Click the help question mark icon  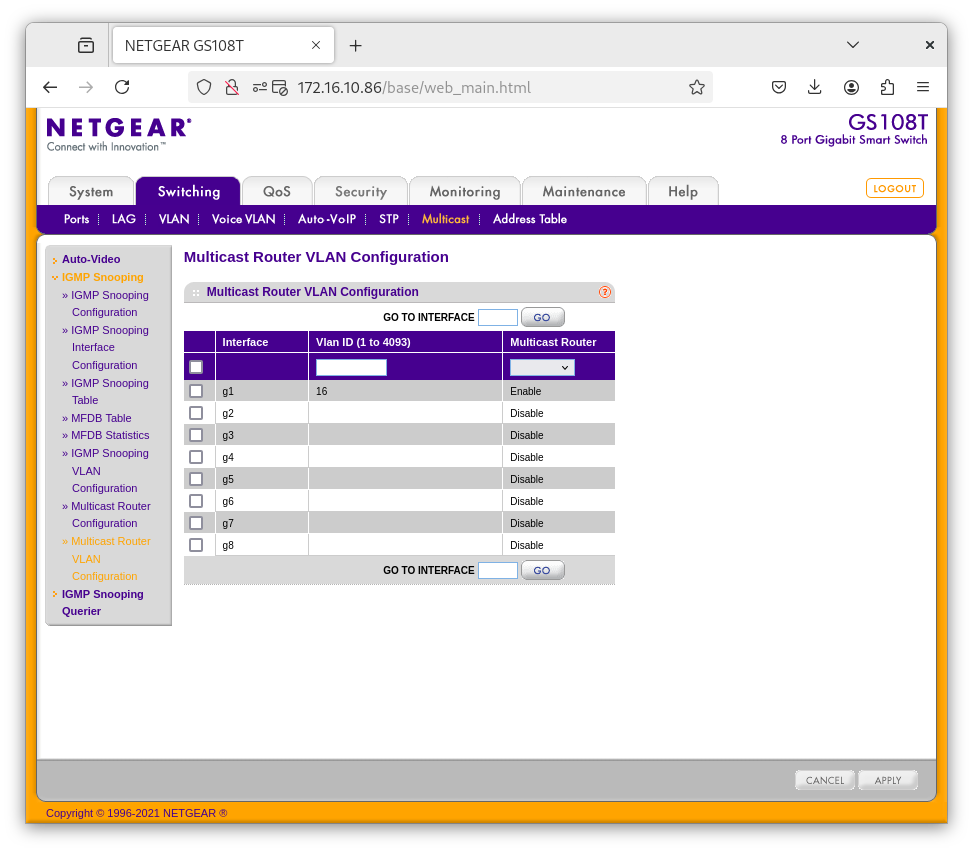coord(605,292)
